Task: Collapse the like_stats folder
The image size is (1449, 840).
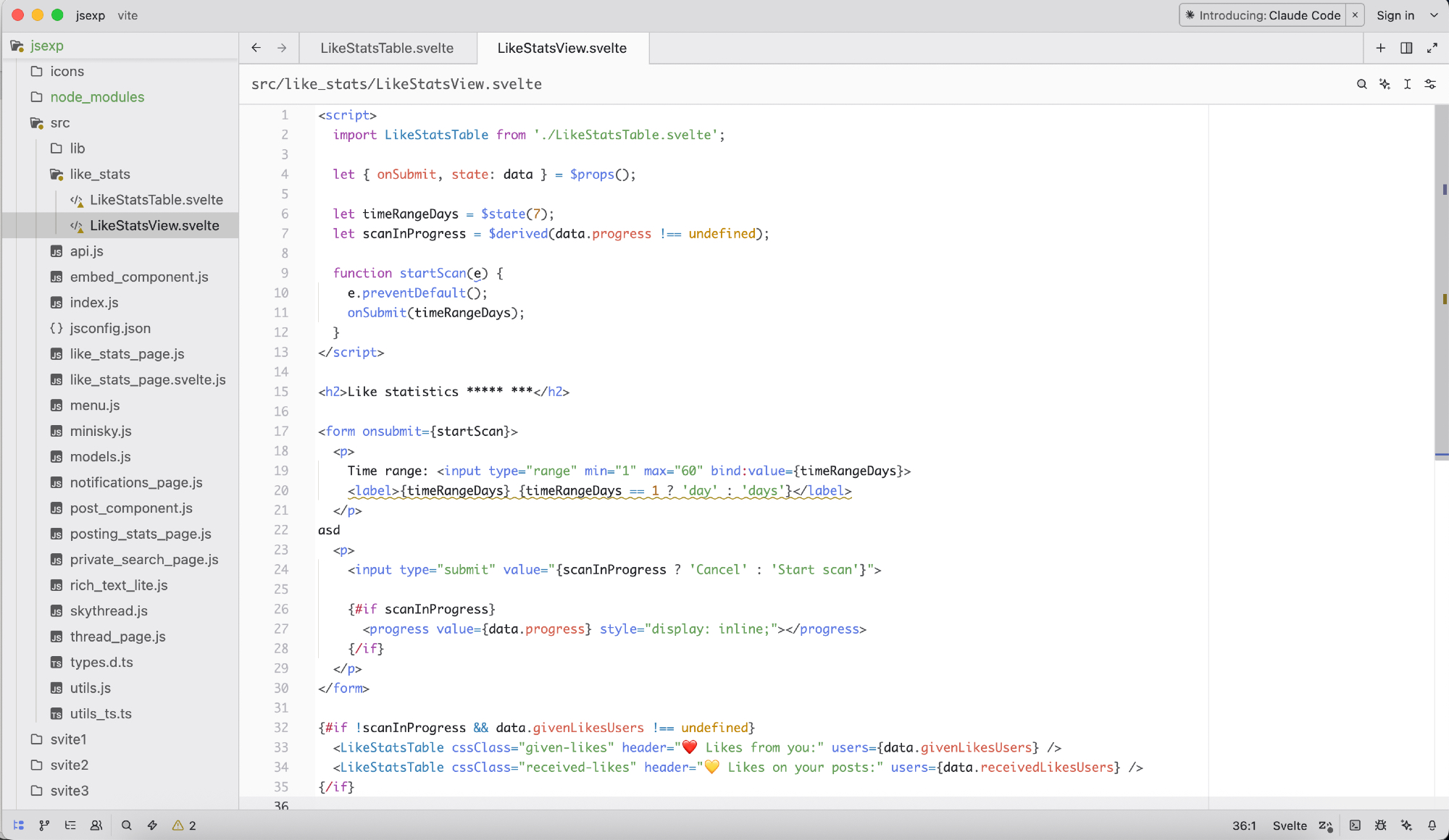Action: point(100,174)
